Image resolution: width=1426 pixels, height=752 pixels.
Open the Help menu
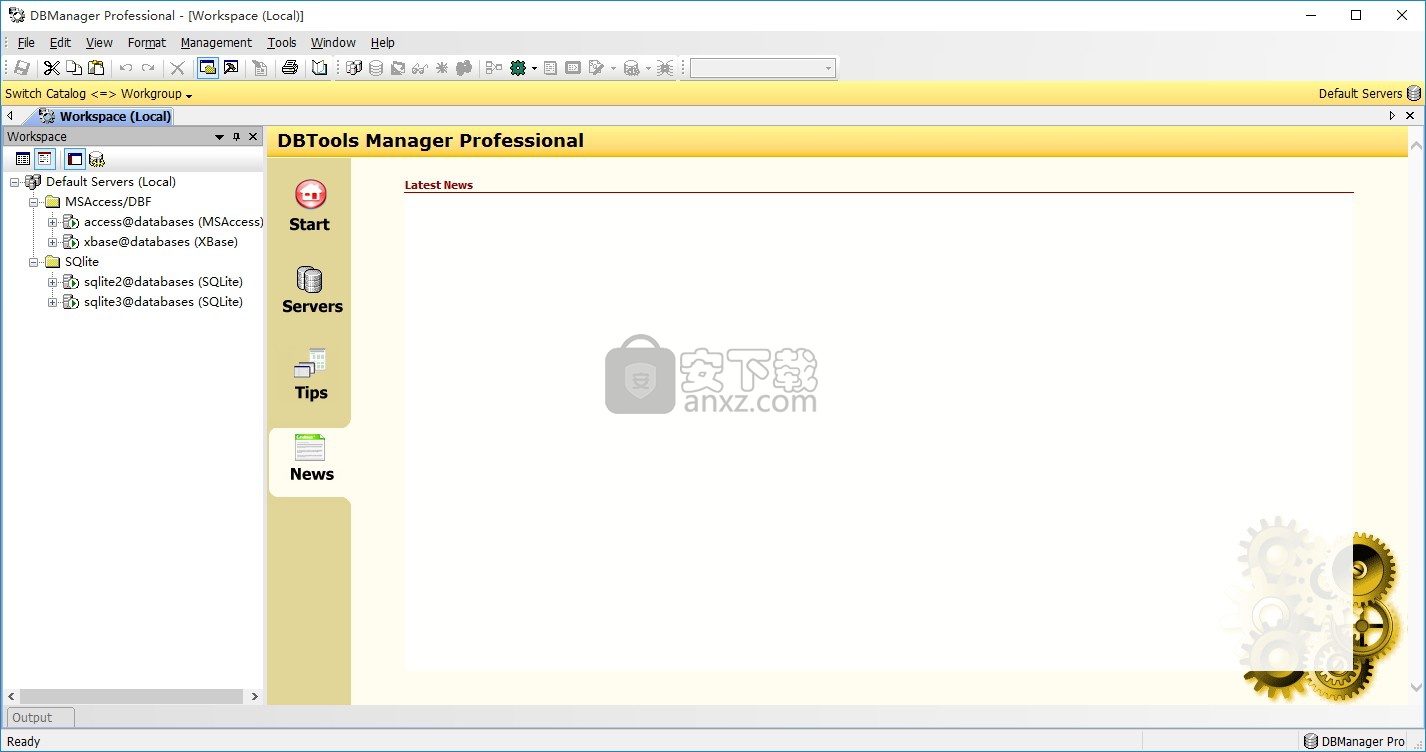[383, 43]
